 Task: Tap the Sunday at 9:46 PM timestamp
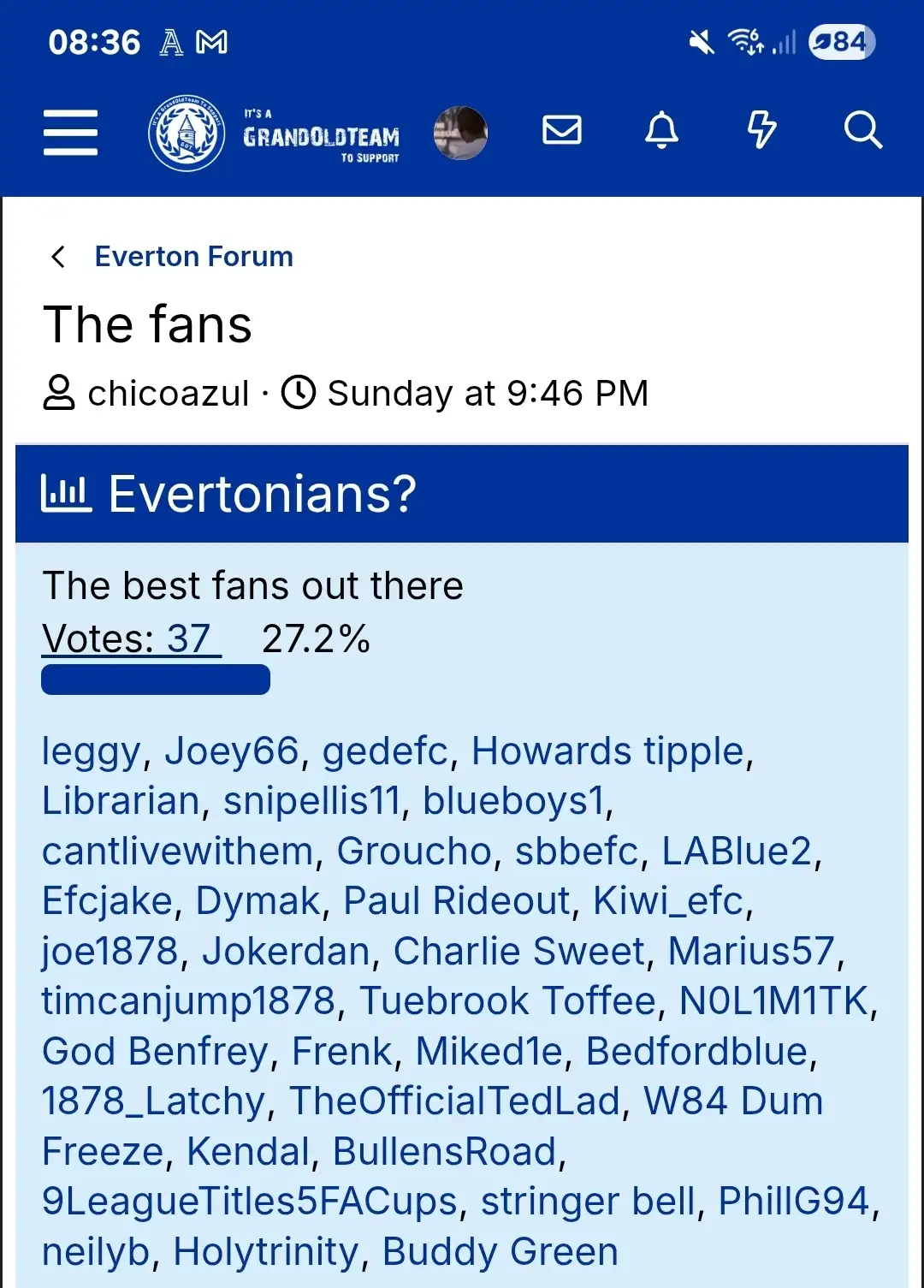[x=488, y=394]
